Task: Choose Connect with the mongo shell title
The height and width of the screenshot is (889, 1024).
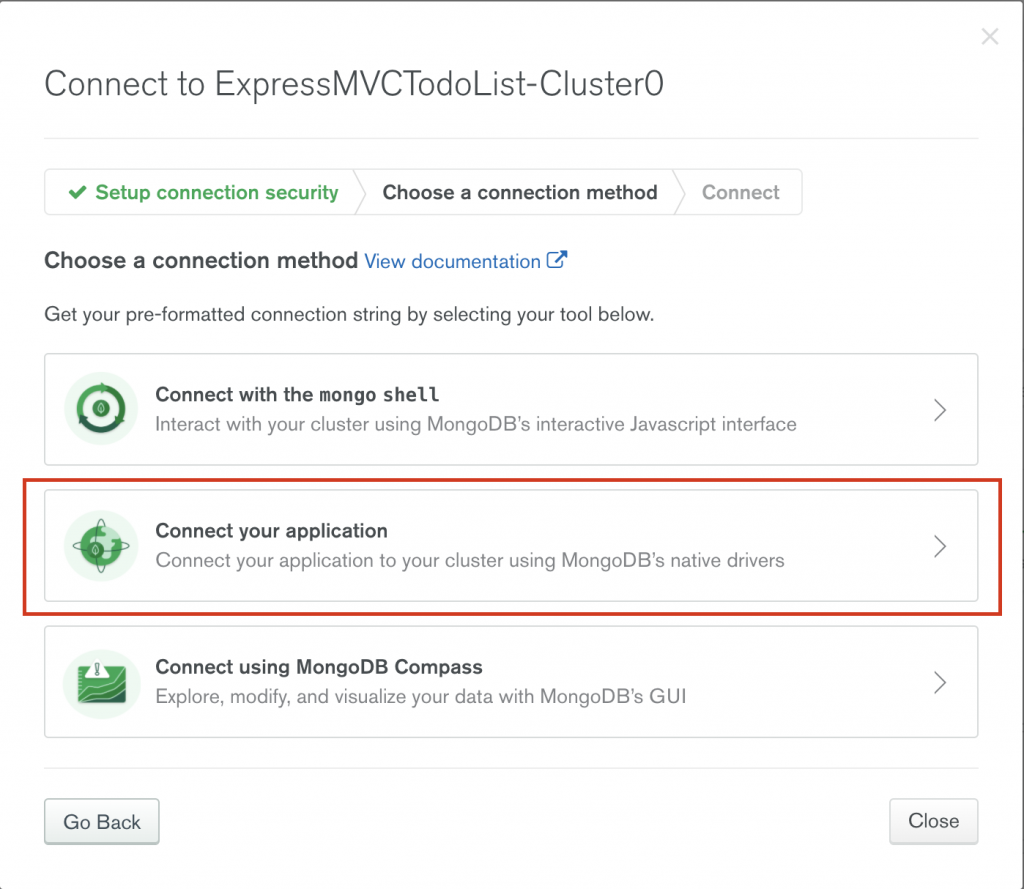Action: tap(297, 394)
